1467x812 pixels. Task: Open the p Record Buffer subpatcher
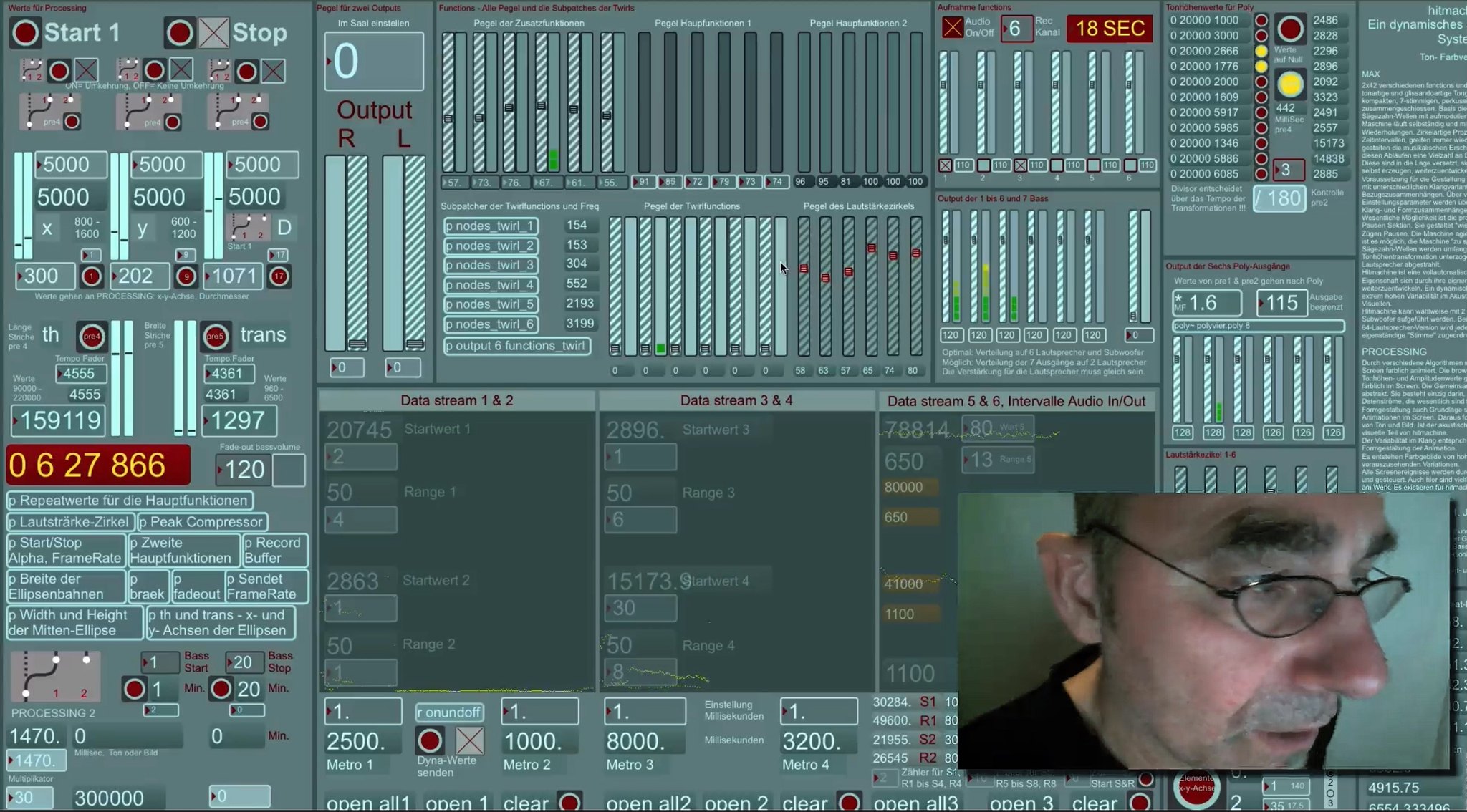[x=275, y=550]
